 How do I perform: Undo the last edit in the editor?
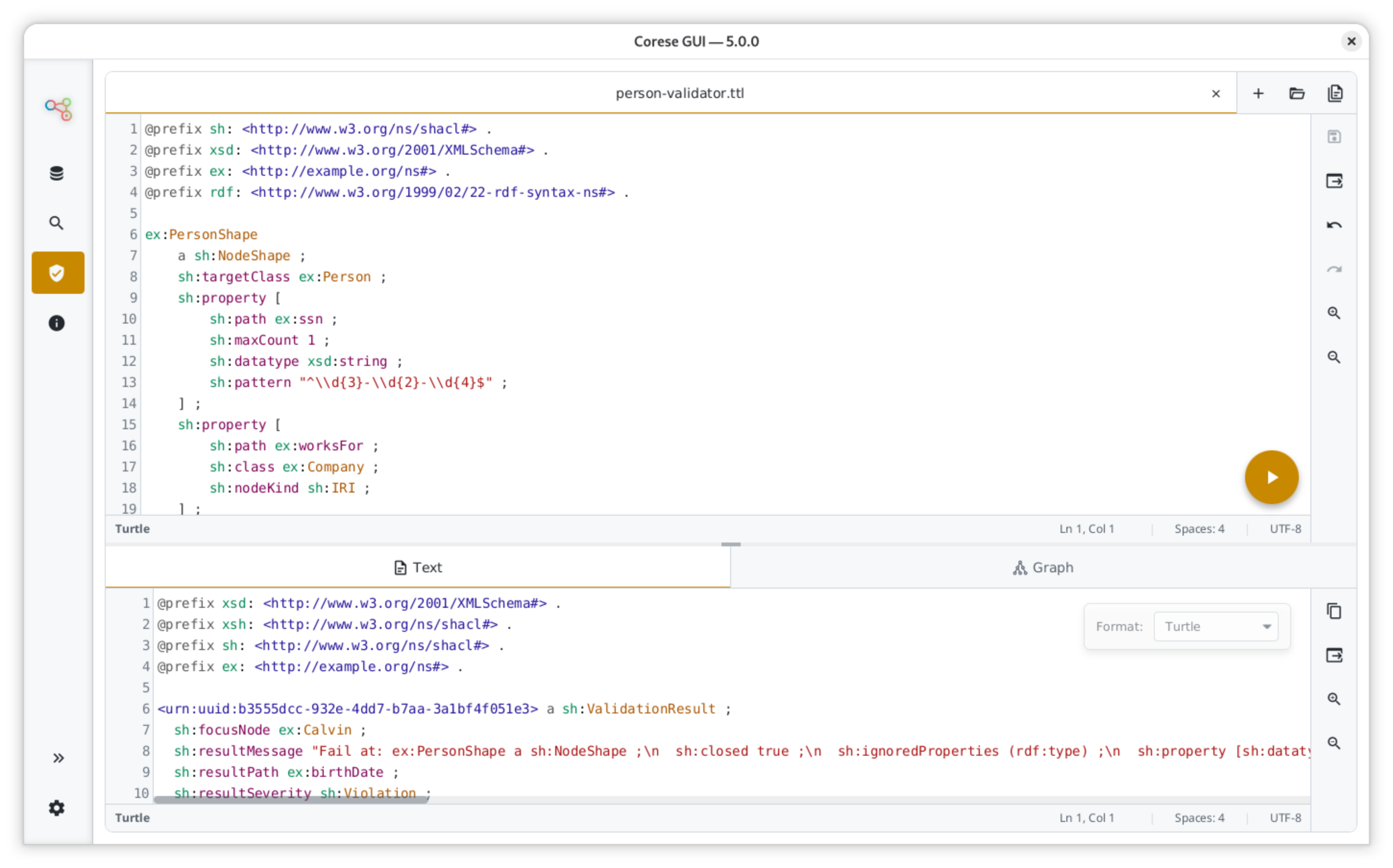[1334, 225]
